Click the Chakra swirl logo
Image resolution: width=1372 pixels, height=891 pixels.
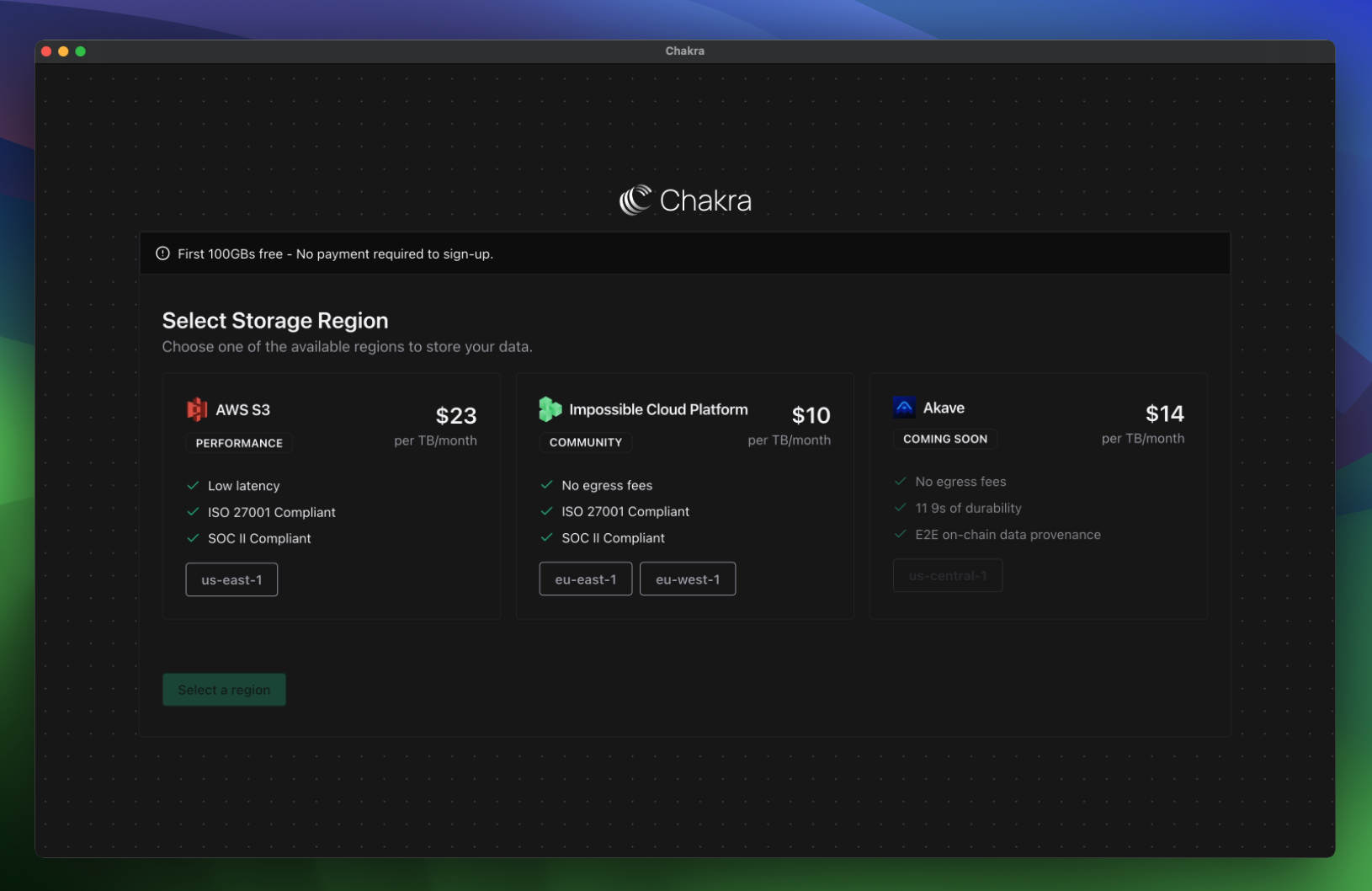tap(635, 200)
